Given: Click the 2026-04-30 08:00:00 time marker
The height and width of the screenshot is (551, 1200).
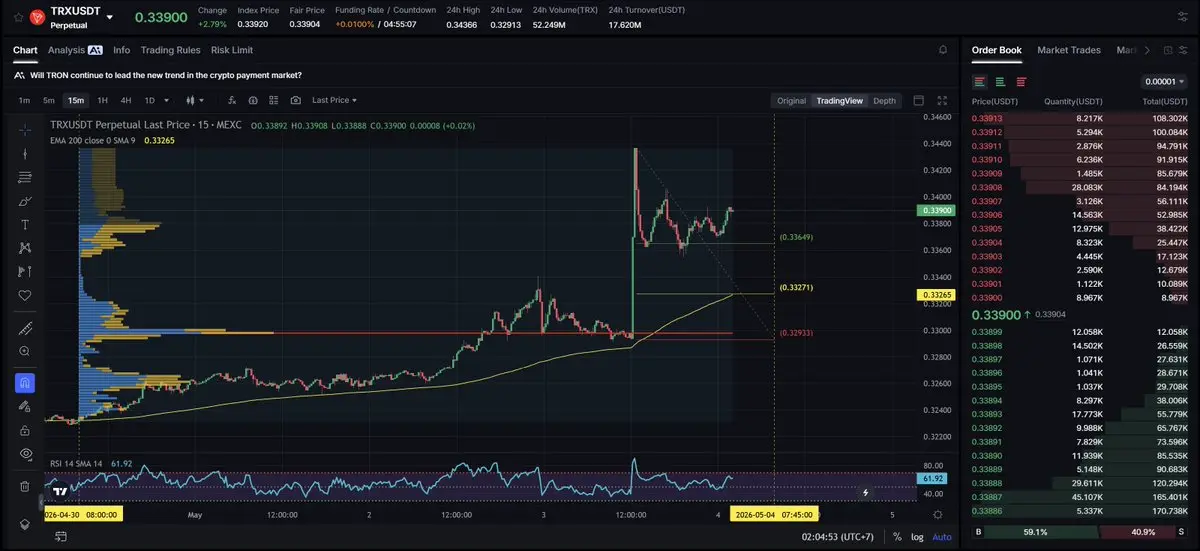Looking at the screenshot, I should point(82,514).
